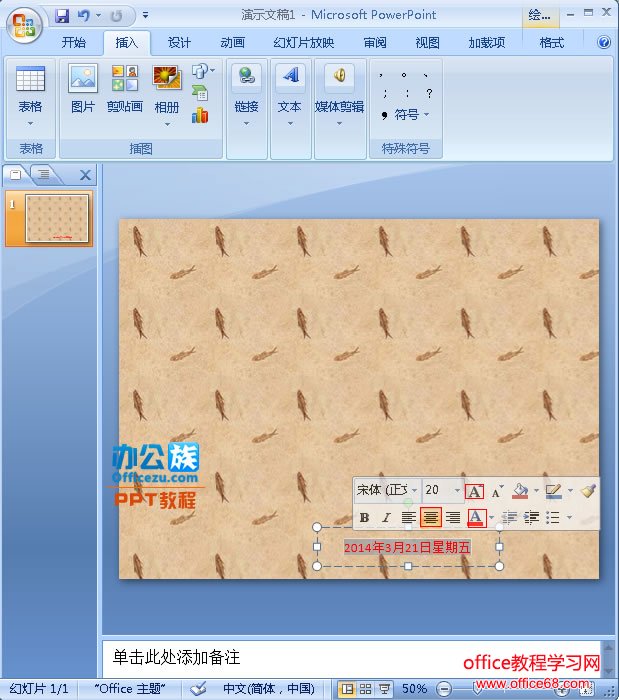Decrease list indent level
The width and height of the screenshot is (619, 700).
pyautogui.click(x=509, y=518)
